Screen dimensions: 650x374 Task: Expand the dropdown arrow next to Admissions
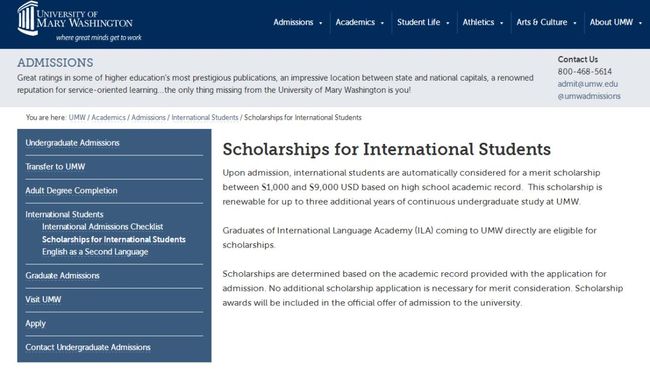[320, 23]
